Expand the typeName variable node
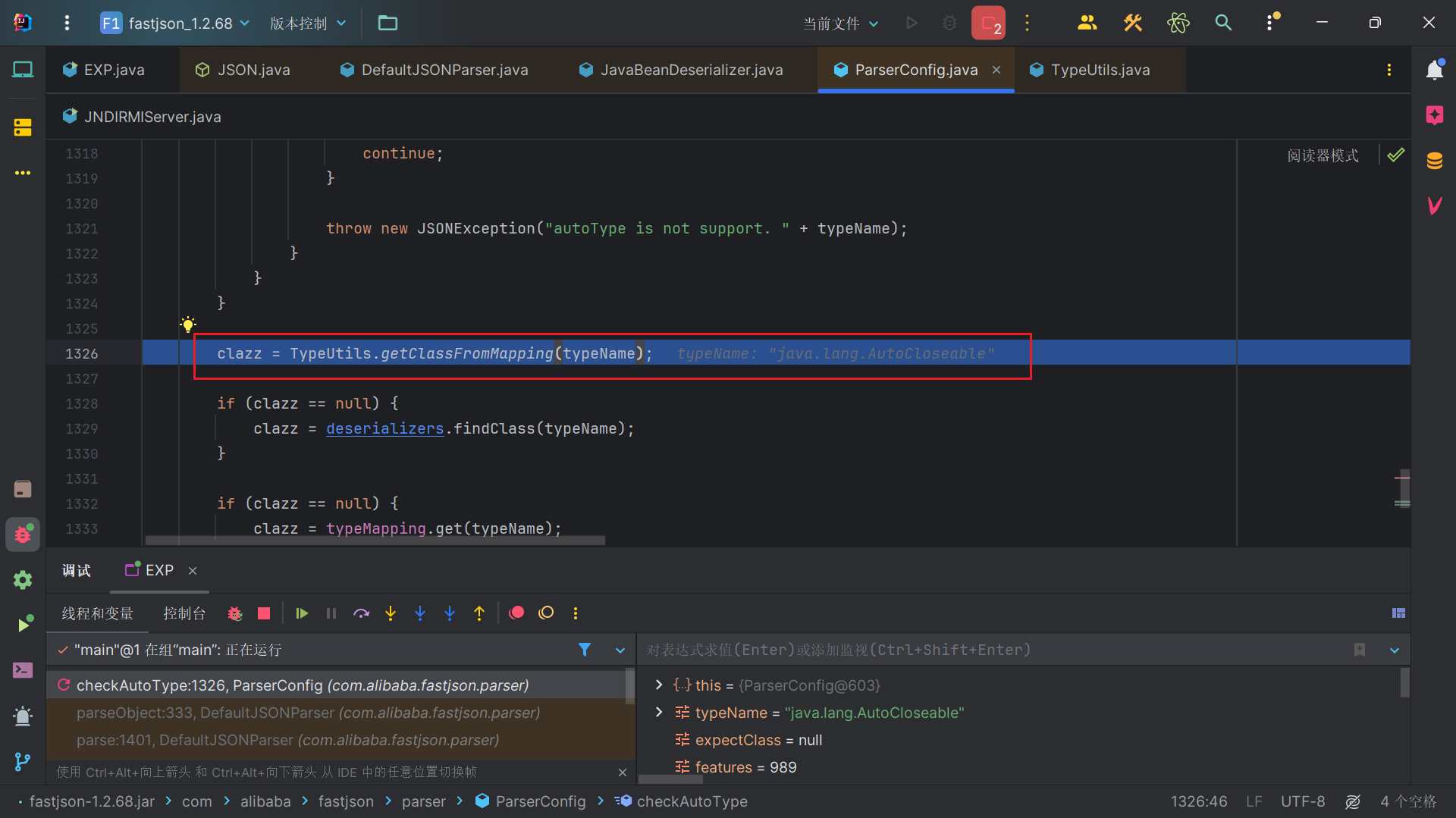 click(x=658, y=712)
